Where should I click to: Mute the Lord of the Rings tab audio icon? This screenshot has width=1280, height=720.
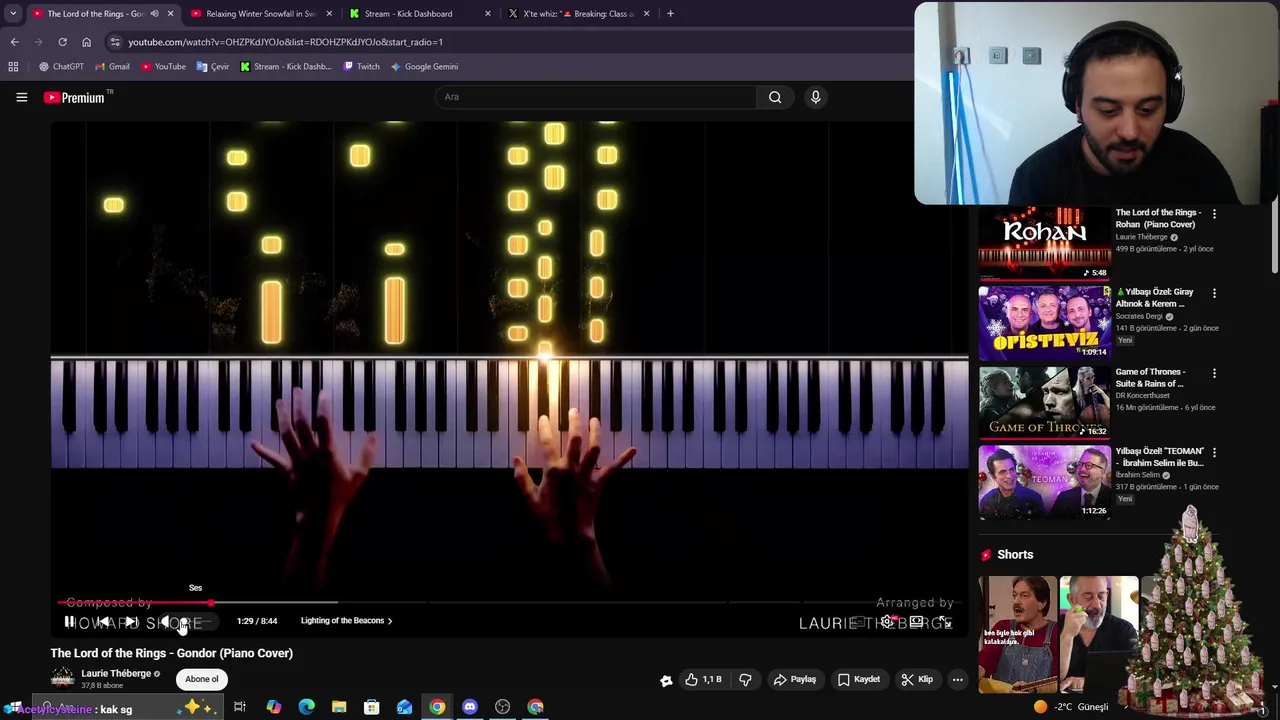tap(154, 14)
